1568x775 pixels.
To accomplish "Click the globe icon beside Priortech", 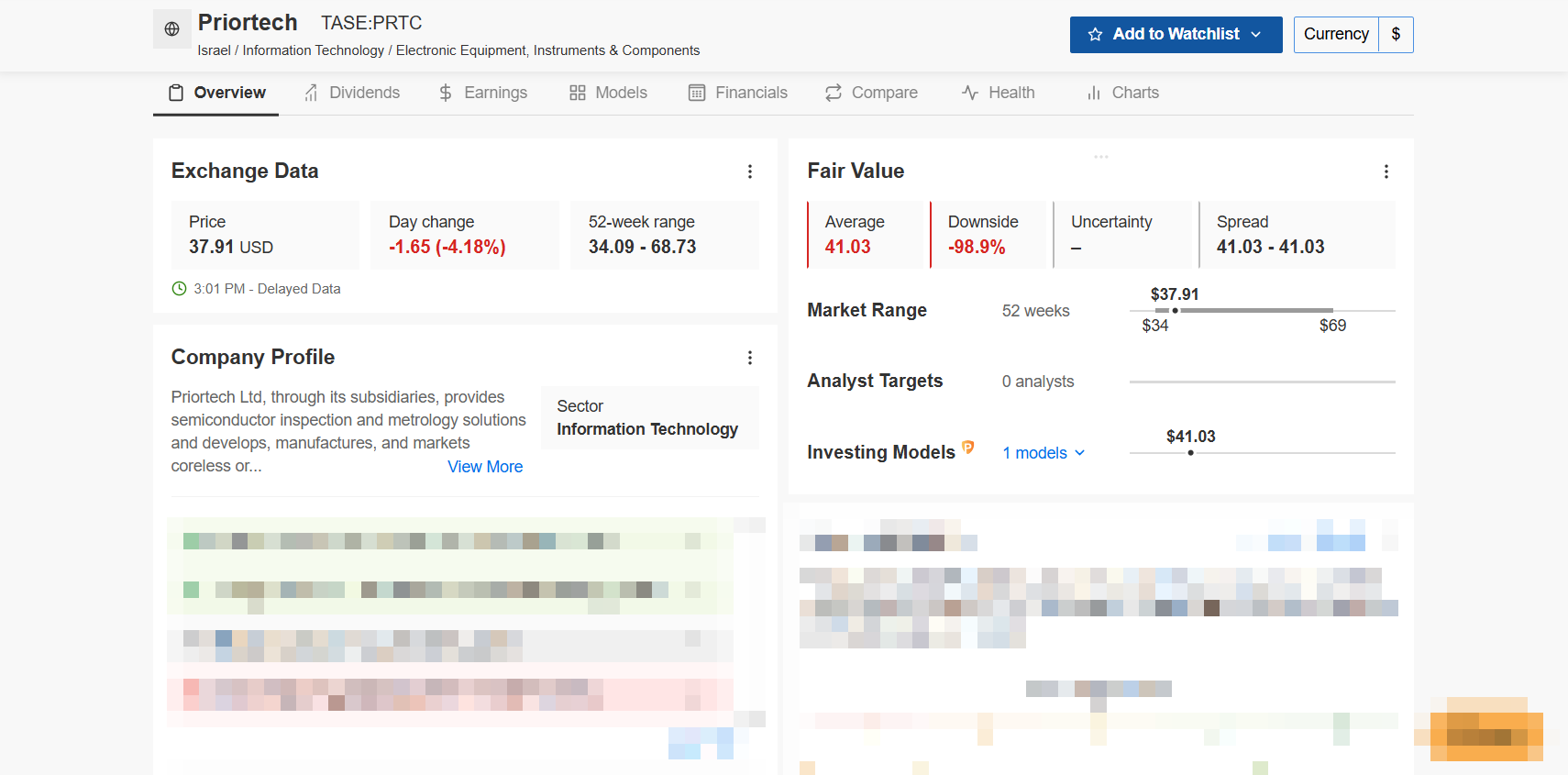I will 171,29.
